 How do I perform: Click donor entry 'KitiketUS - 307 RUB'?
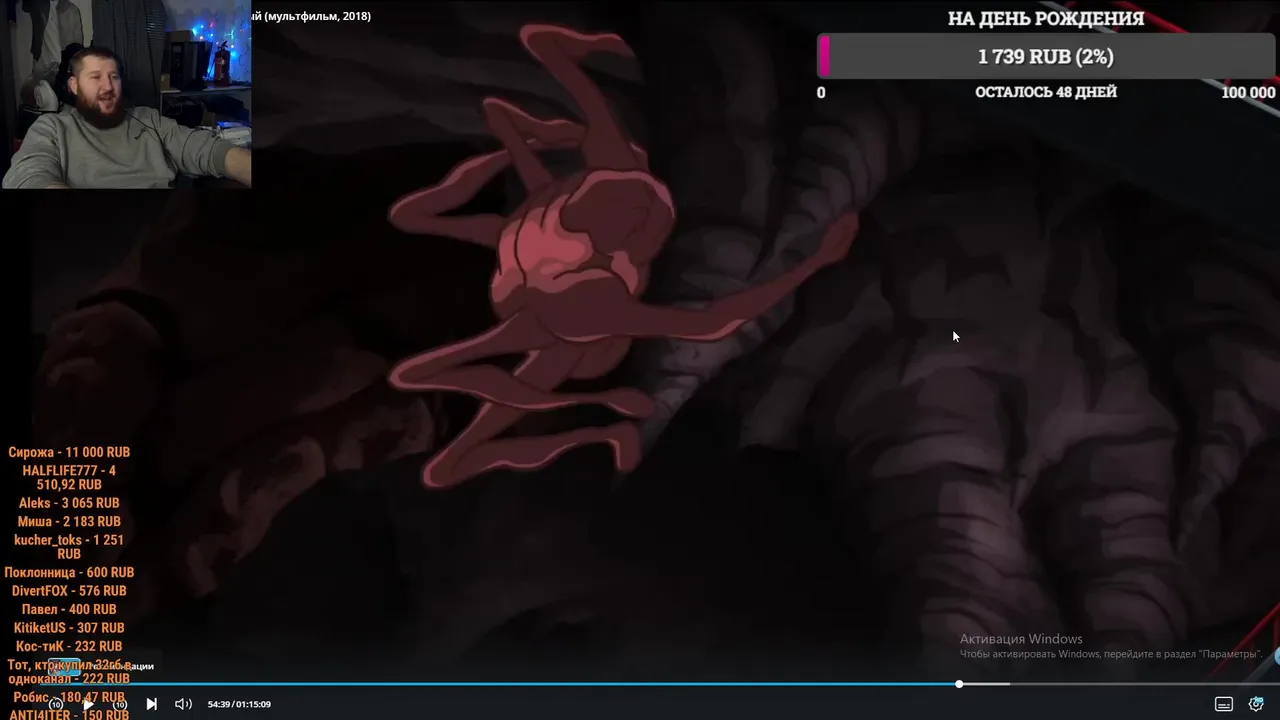tap(69, 628)
